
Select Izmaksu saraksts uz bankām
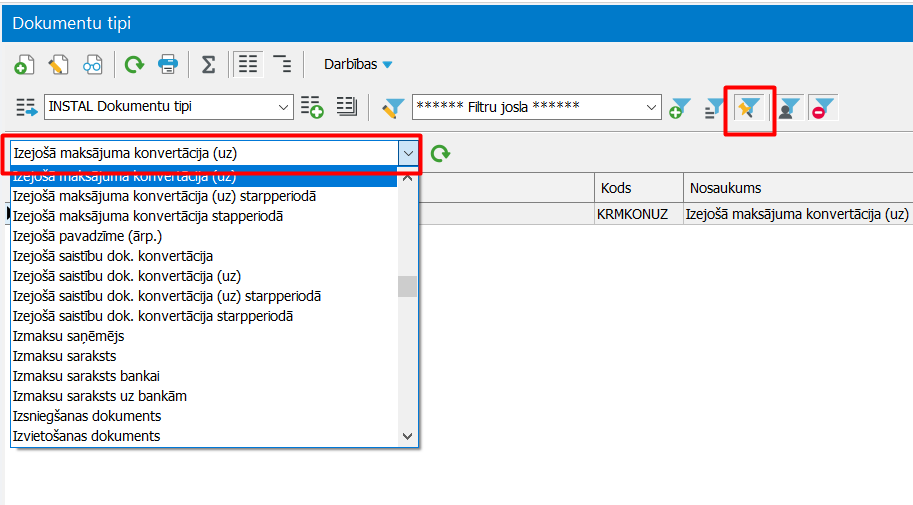pos(204,396)
